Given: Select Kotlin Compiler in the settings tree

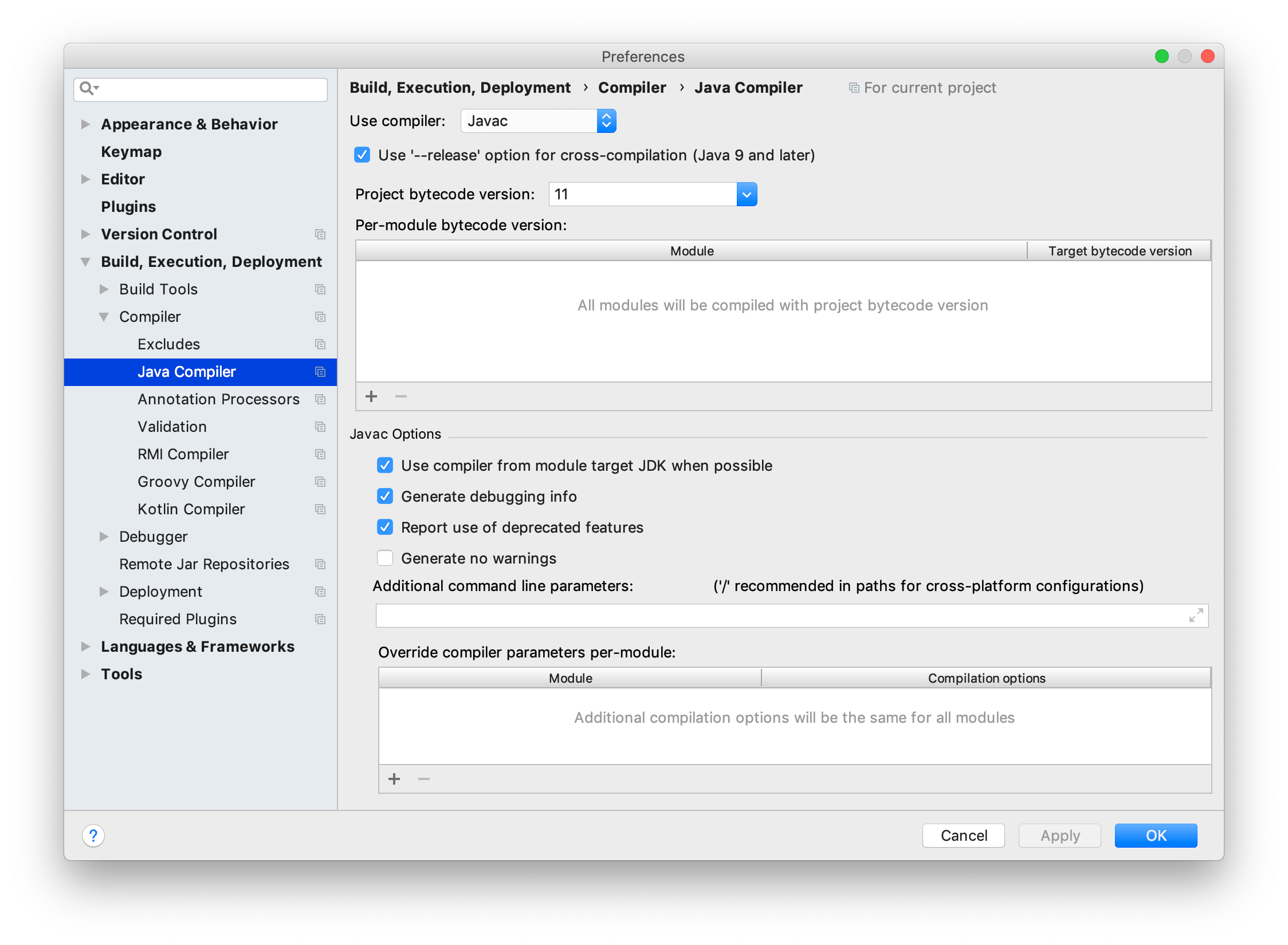Looking at the screenshot, I should click(191, 509).
